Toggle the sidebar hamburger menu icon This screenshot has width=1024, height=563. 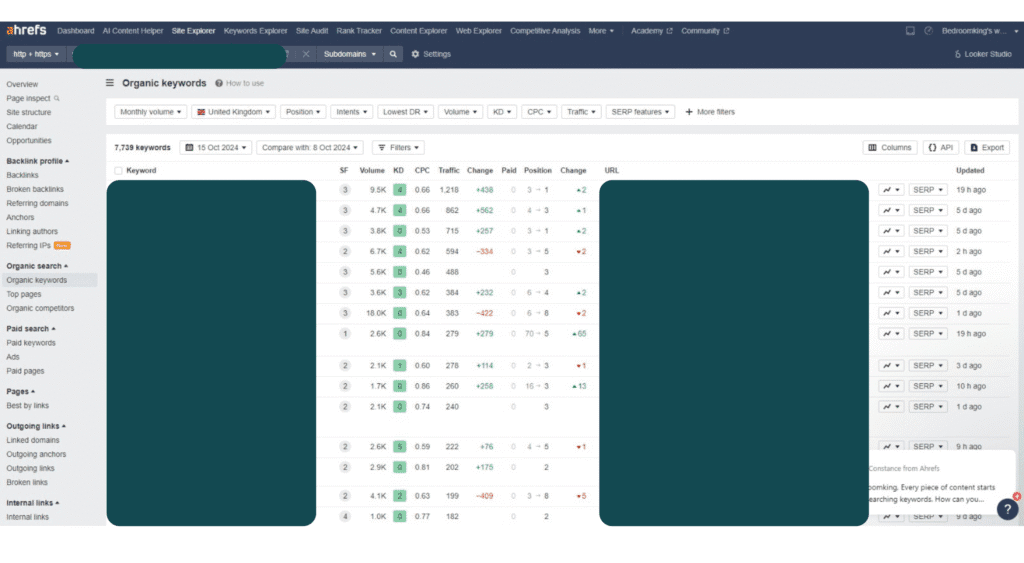110,83
